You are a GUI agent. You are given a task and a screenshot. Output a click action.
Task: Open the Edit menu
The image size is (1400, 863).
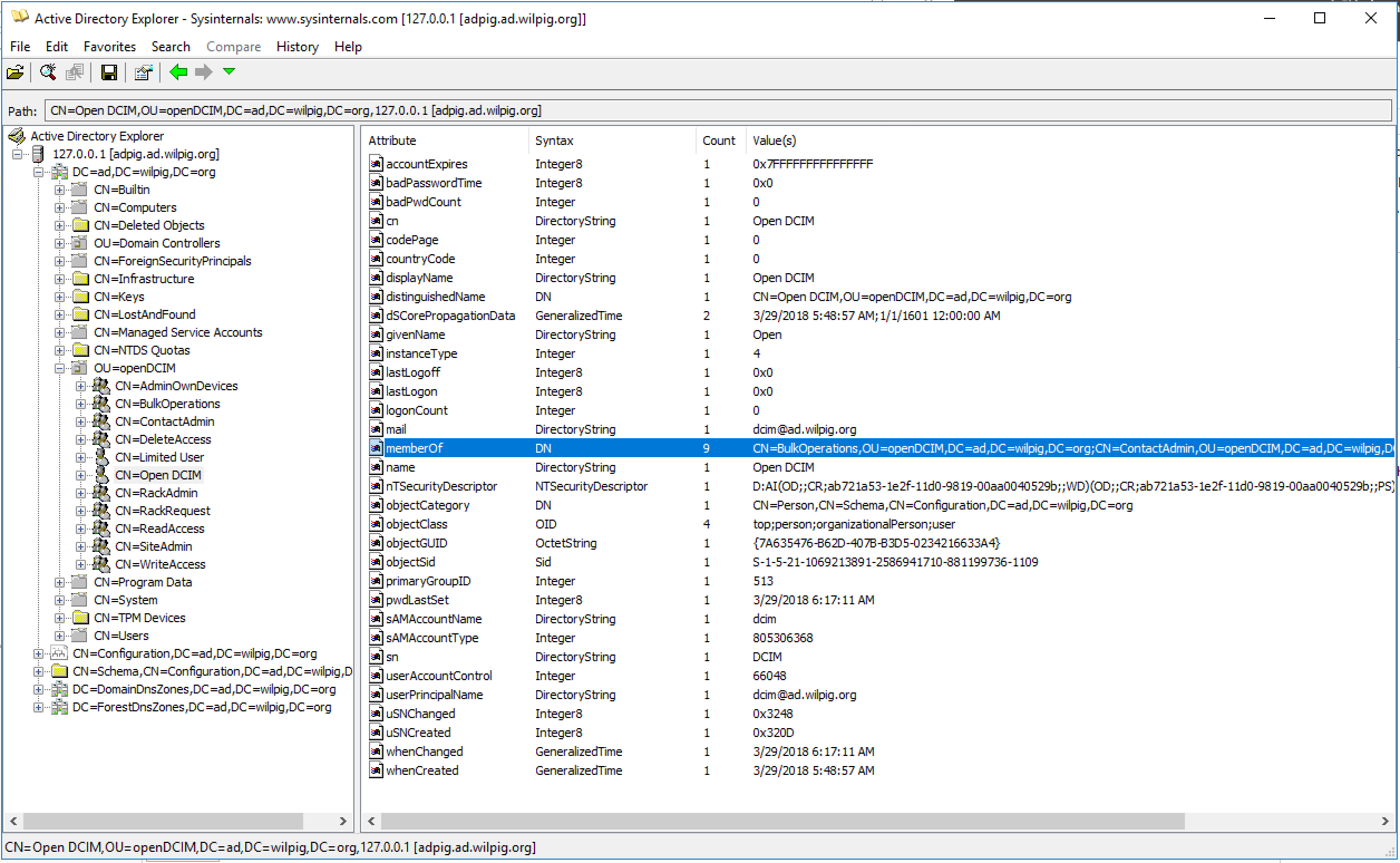point(56,47)
